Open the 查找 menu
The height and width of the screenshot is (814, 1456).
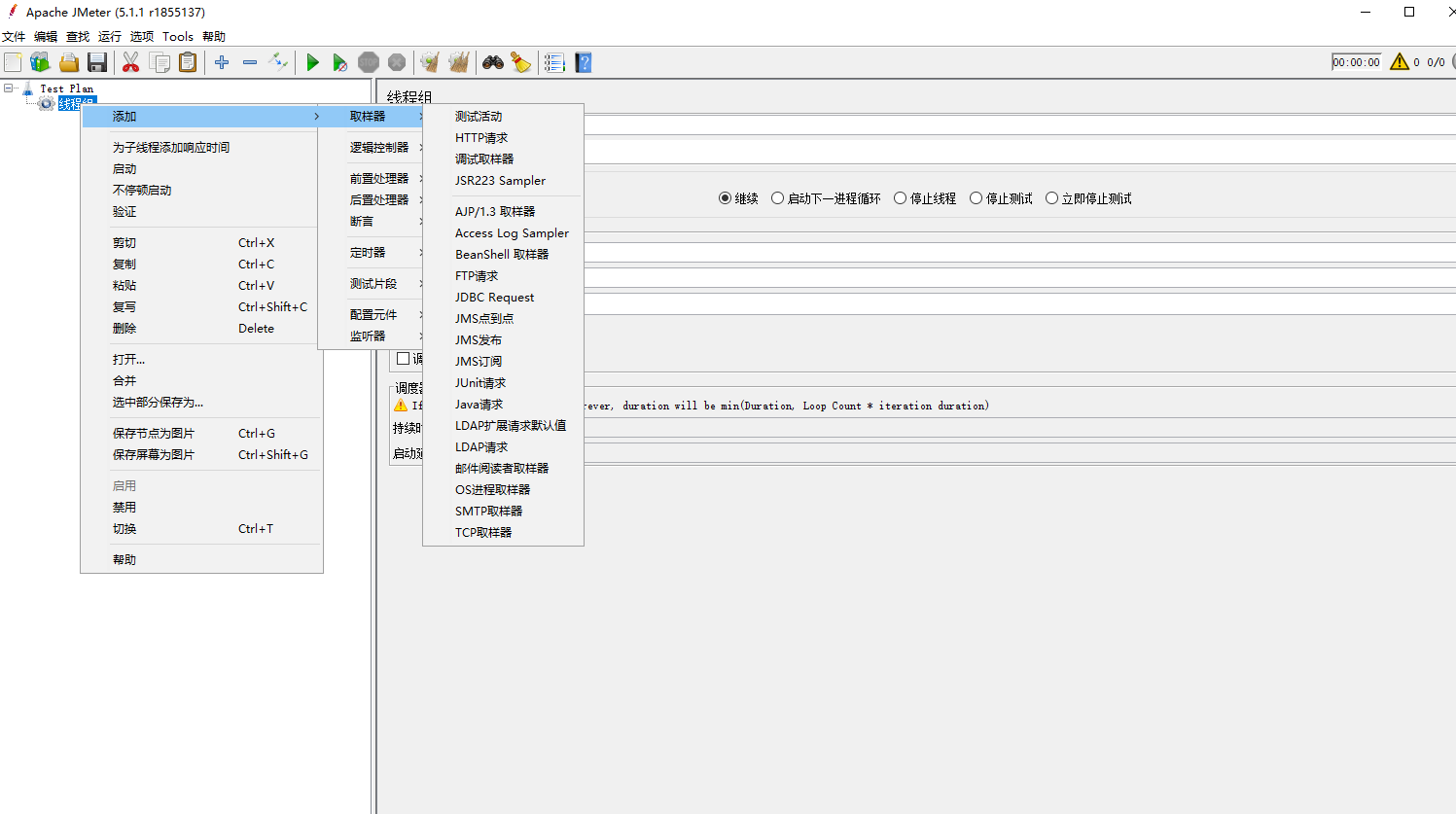coord(78,37)
